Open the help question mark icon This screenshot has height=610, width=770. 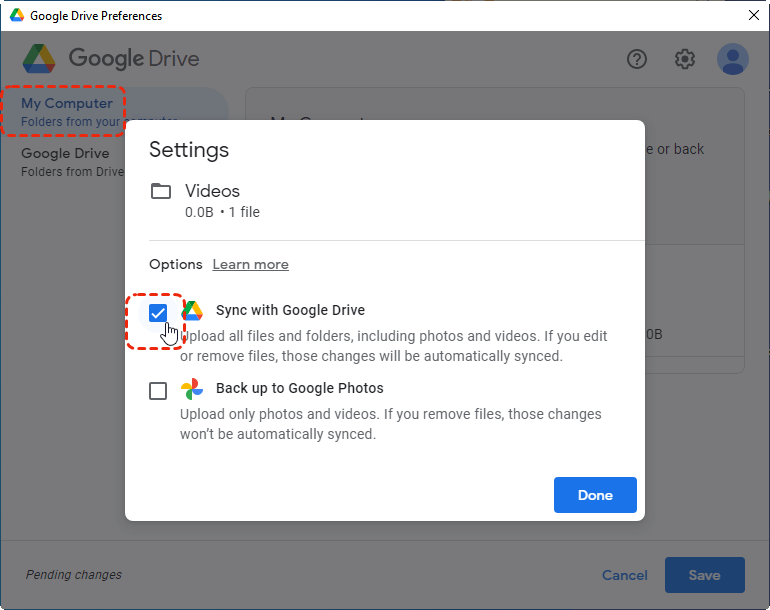(637, 59)
